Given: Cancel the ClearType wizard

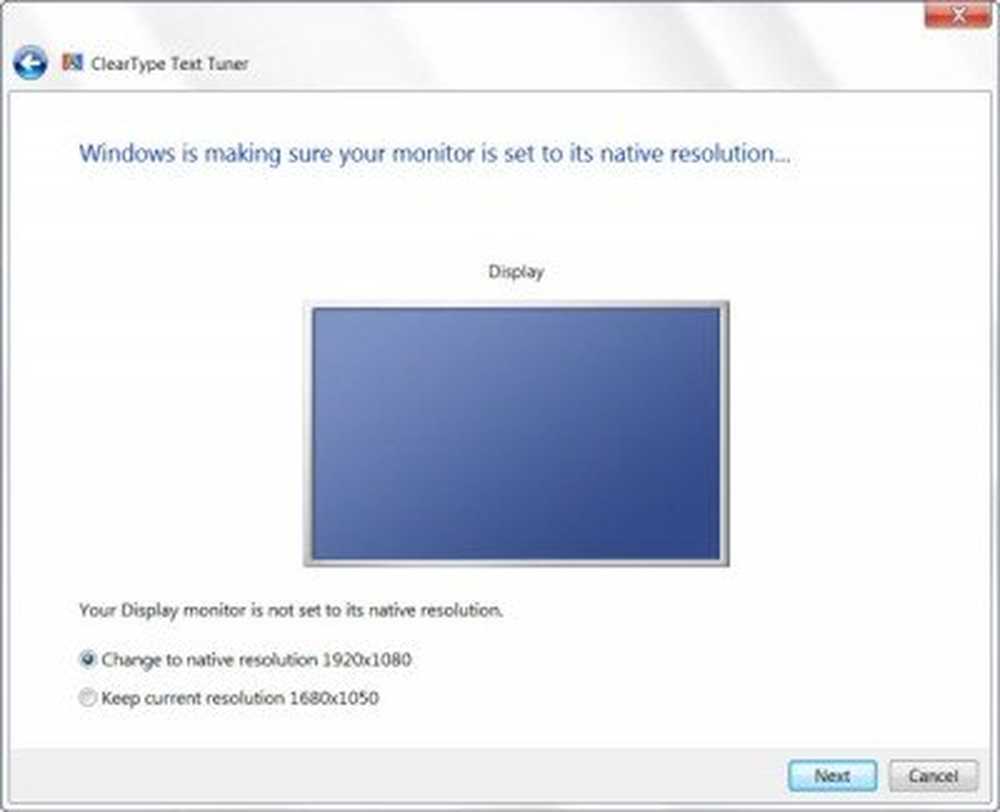Looking at the screenshot, I should tap(933, 776).
